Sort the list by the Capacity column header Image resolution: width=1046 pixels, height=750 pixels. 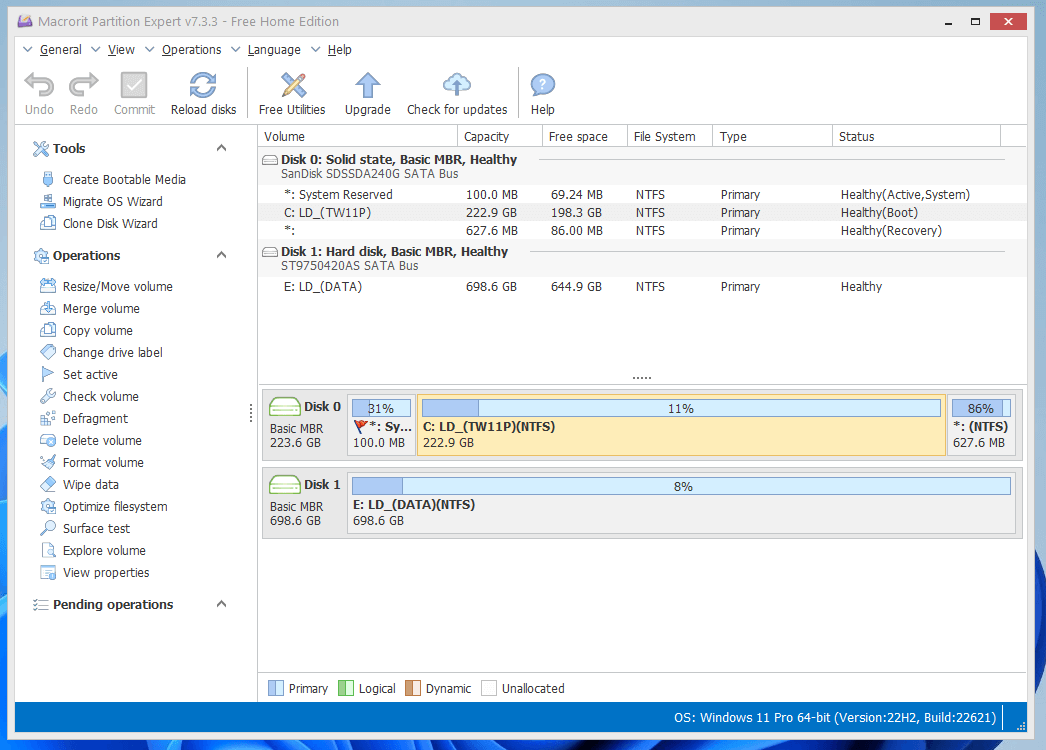coord(487,137)
